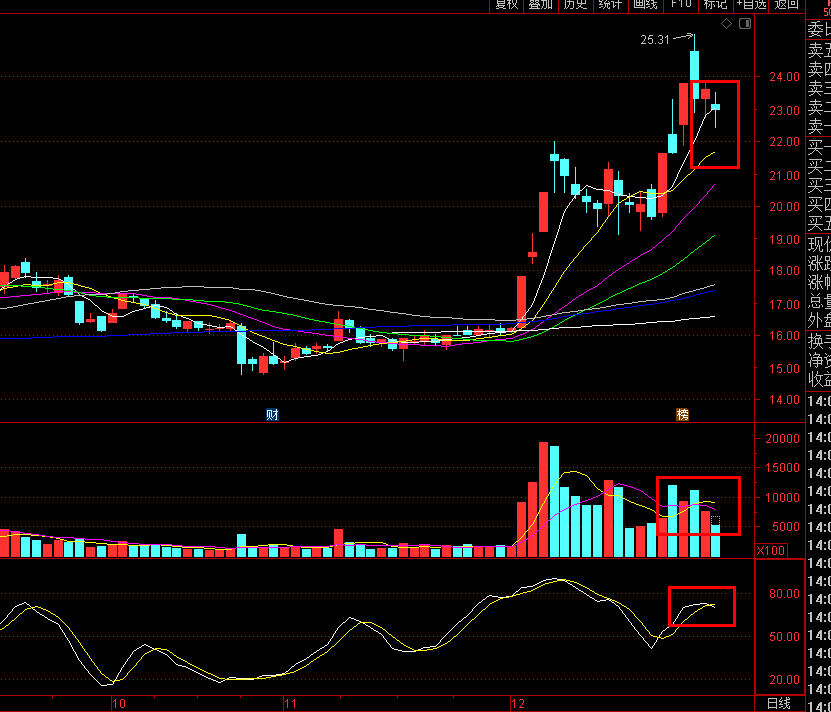Open the F10 company info button
This screenshot has width=831, height=712.
(680, 5)
